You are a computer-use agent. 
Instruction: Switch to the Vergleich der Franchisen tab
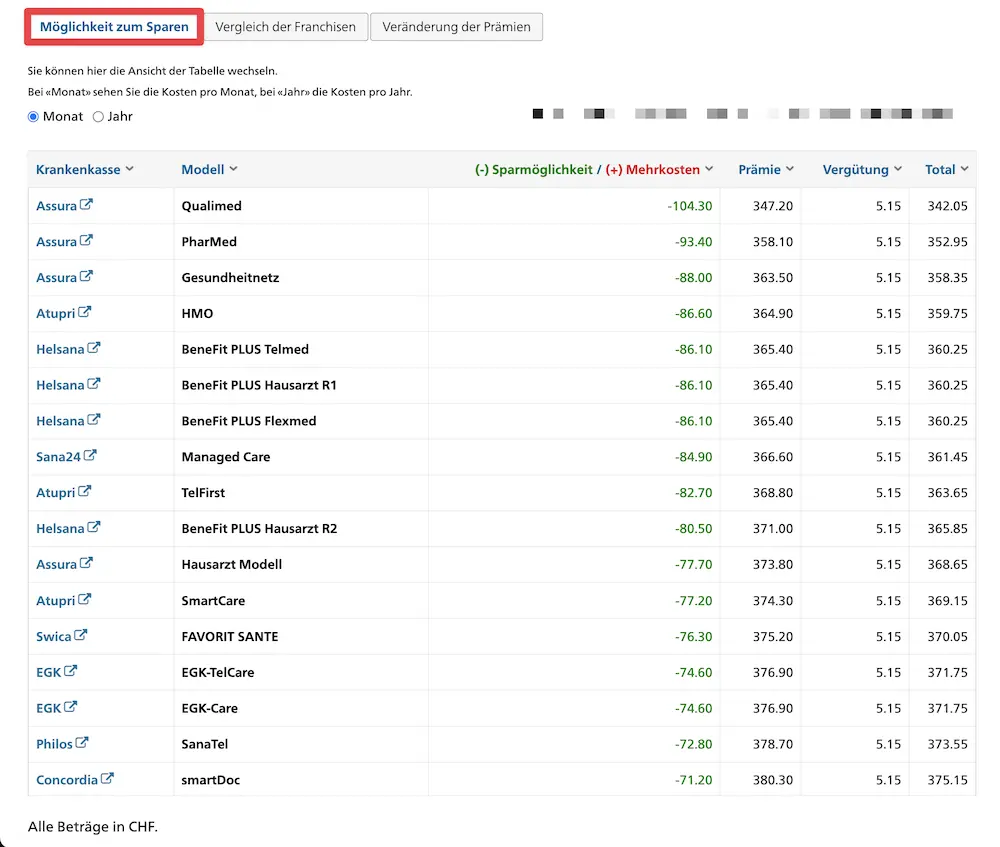(x=285, y=27)
